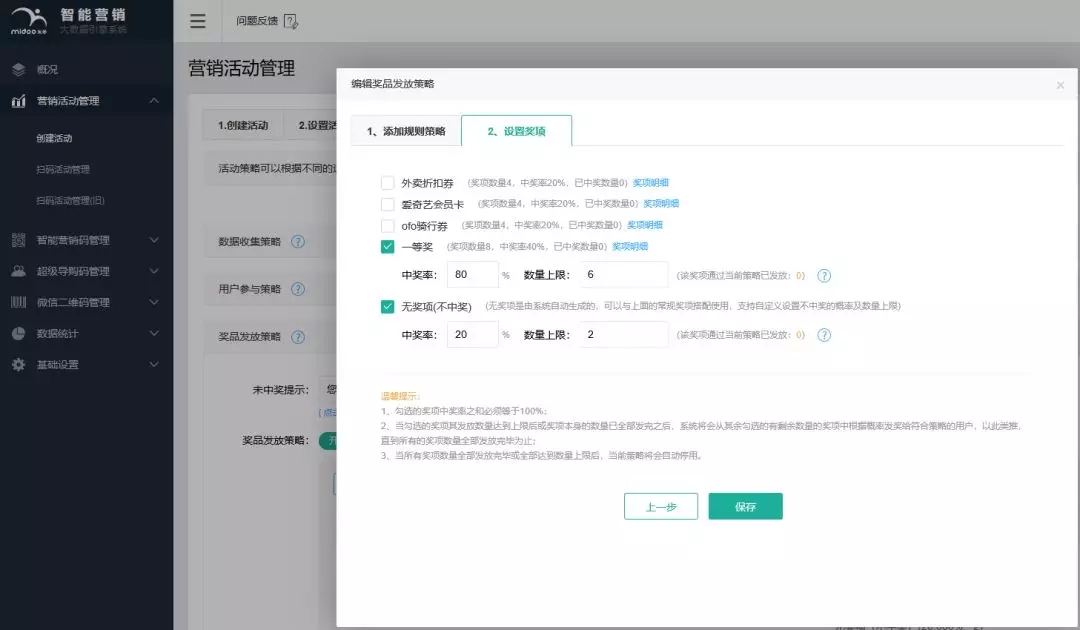Click the 超级导购码管理 people icon

tap(19, 271)
